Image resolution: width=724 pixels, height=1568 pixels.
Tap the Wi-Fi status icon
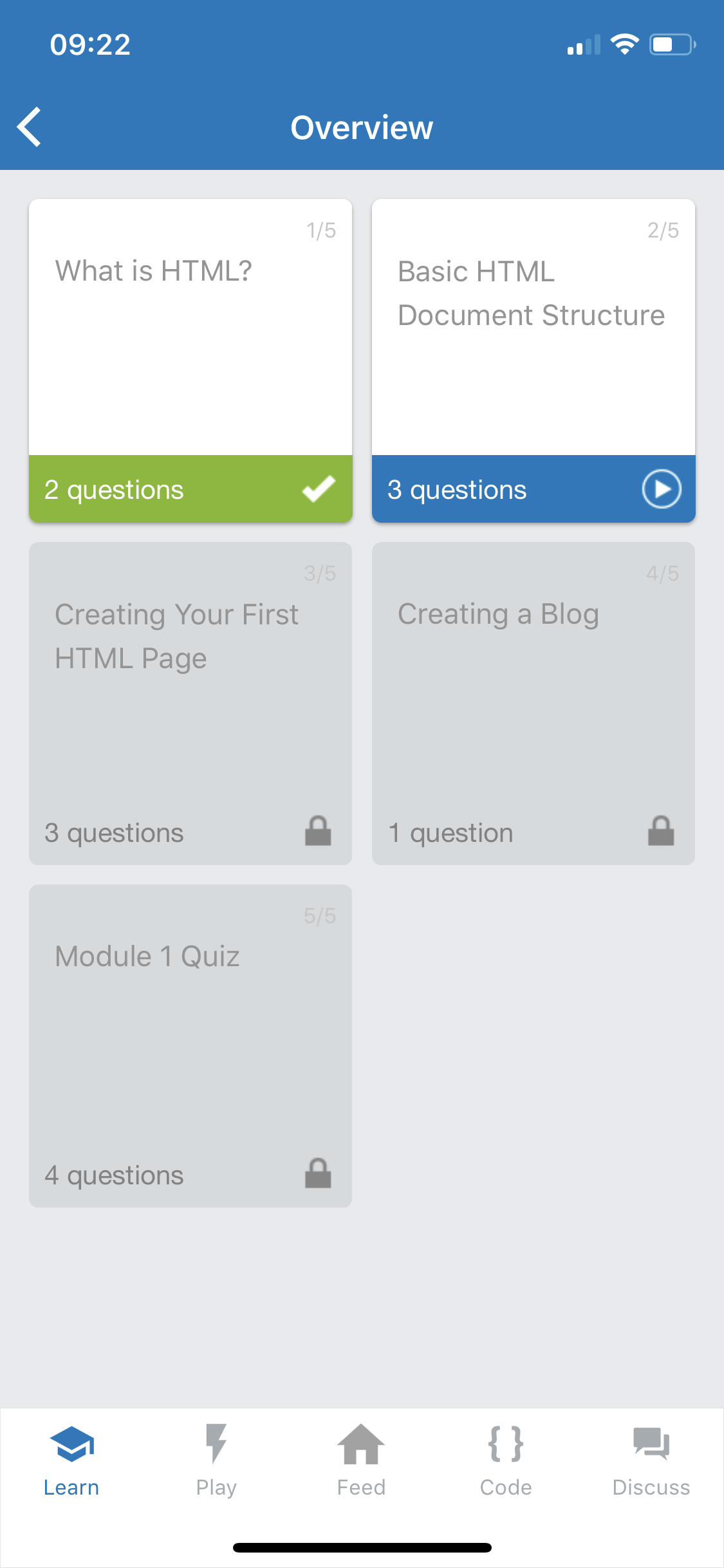click(x=624, y=44)
